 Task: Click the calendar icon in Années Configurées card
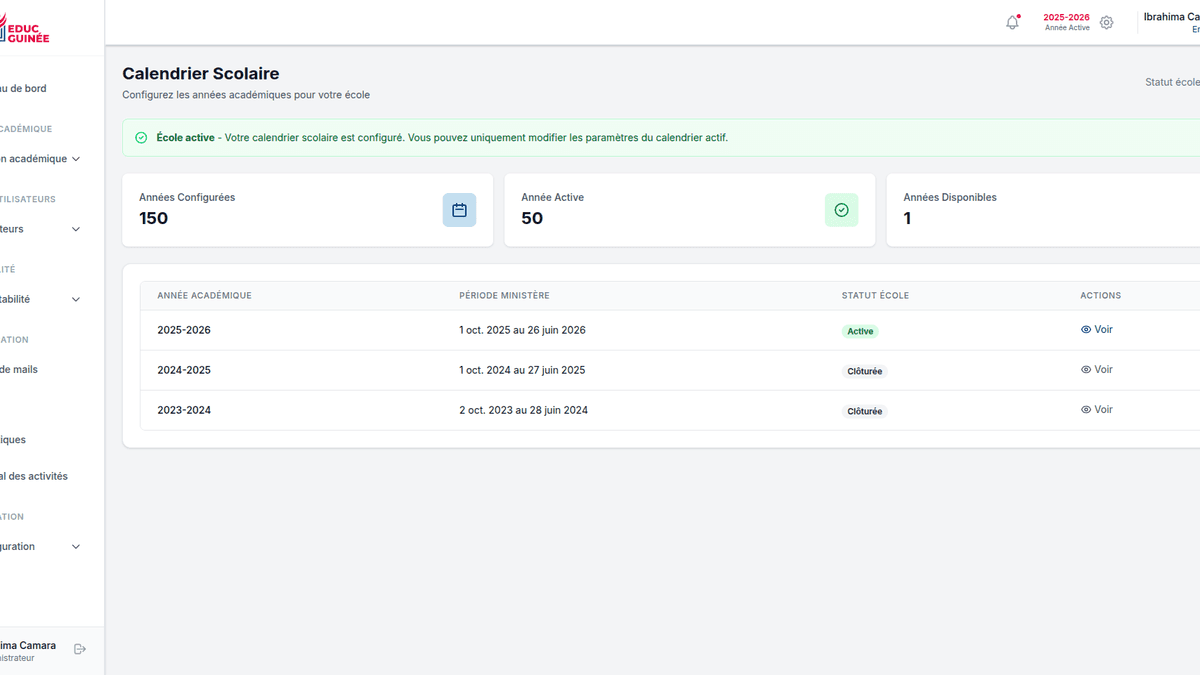460,210
